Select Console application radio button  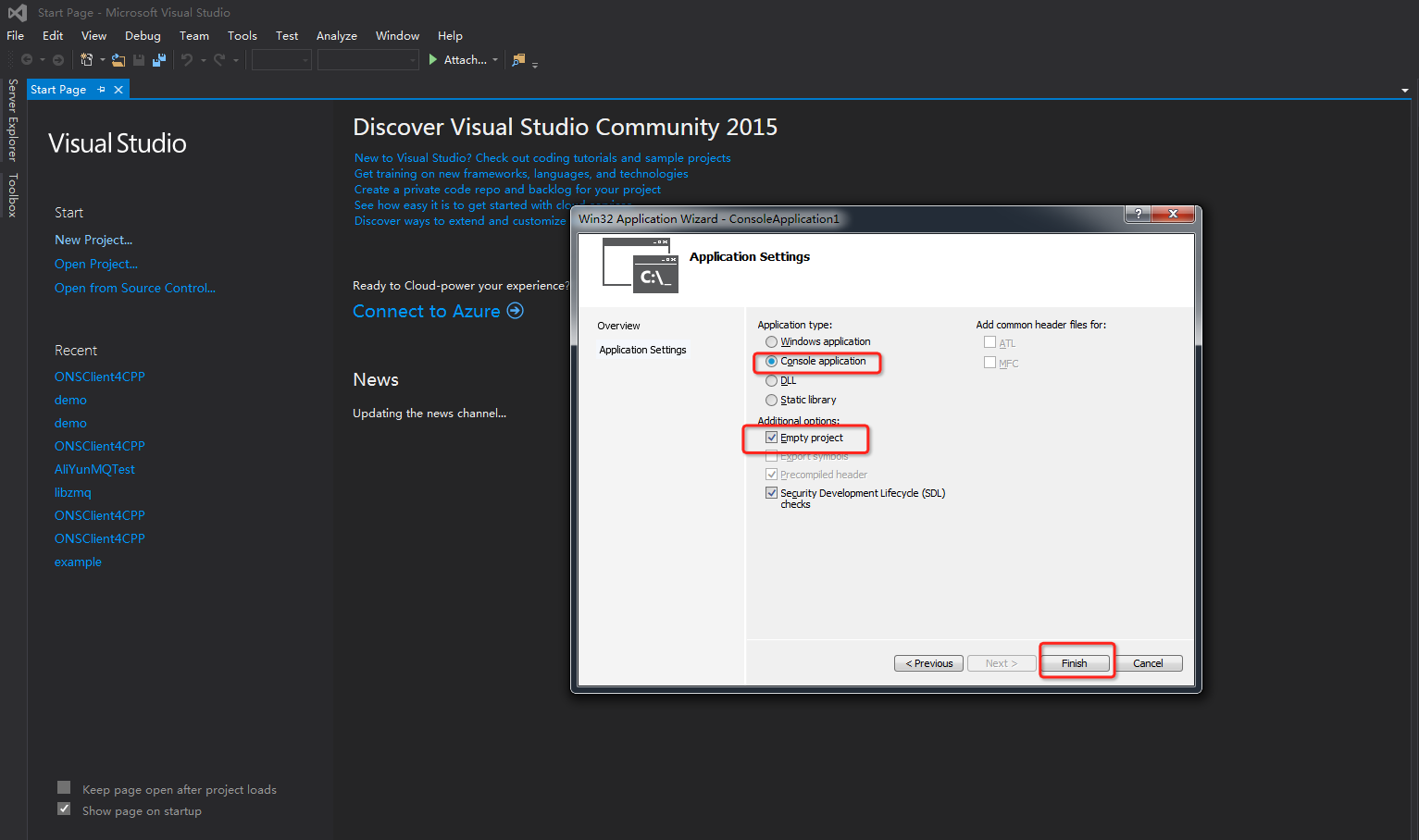click(x=771, y=362)
